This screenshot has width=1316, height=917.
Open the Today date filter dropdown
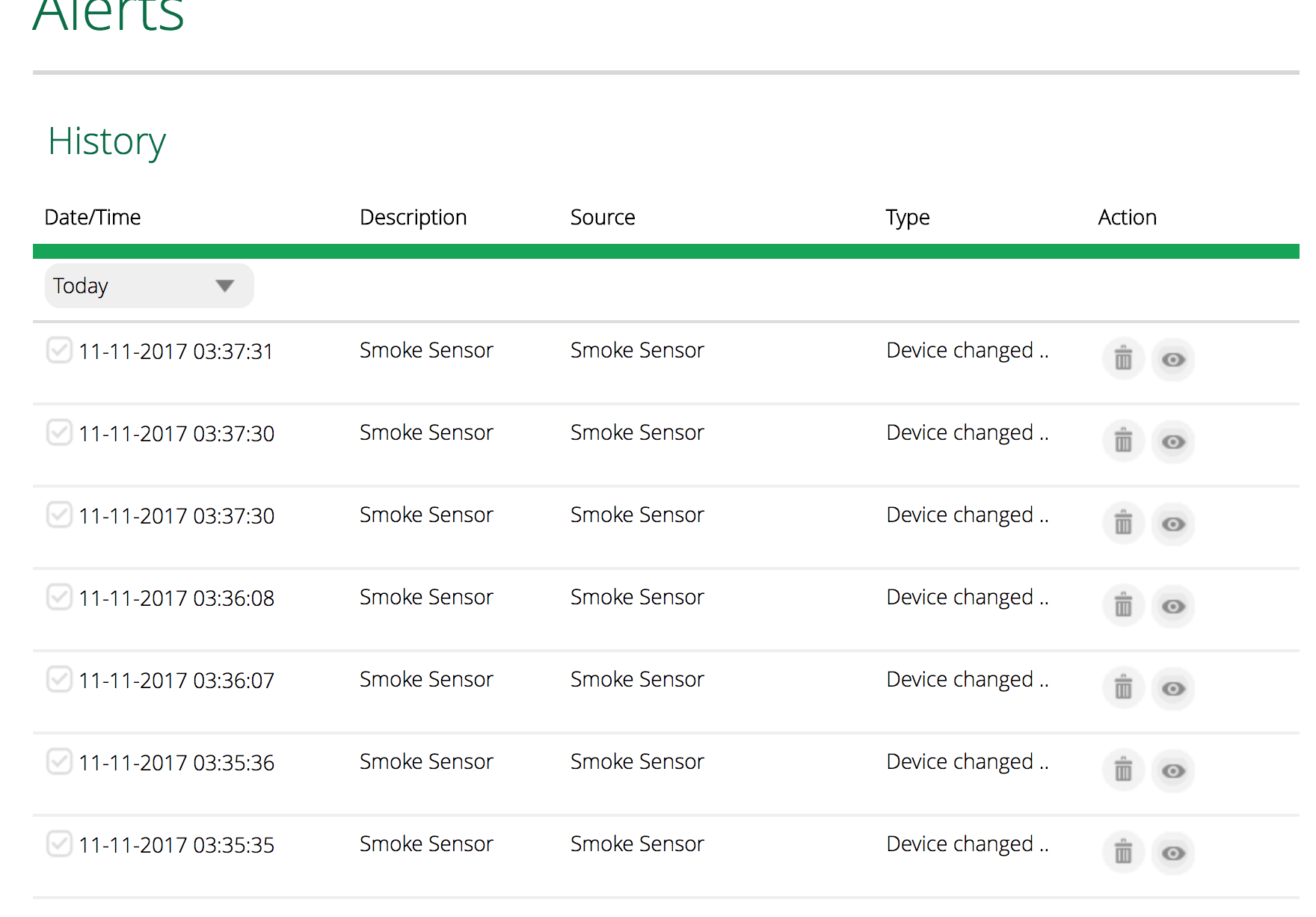click(149, 286)
